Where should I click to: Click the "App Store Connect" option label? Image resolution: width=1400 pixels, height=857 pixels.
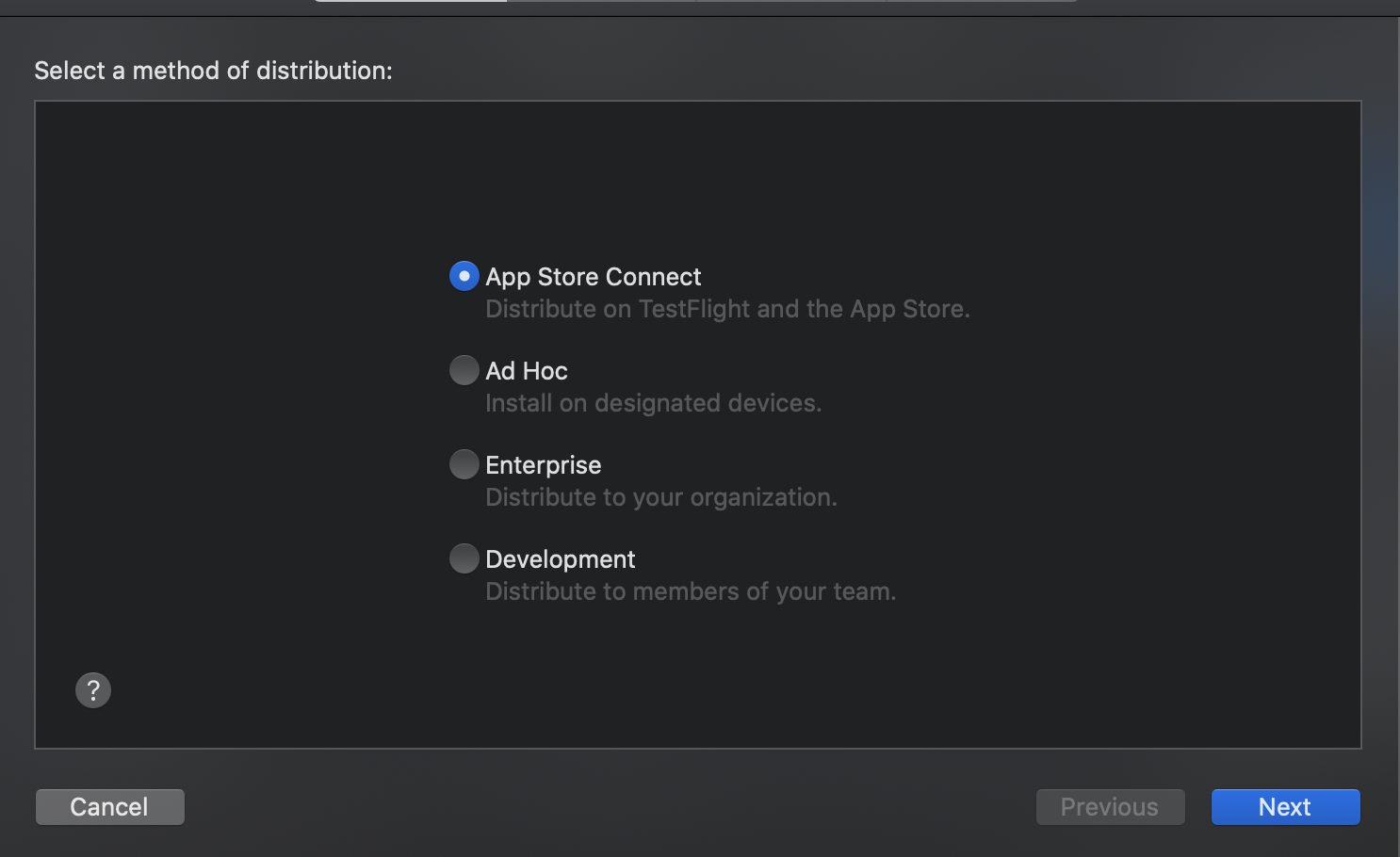click(x=593, y=277)
